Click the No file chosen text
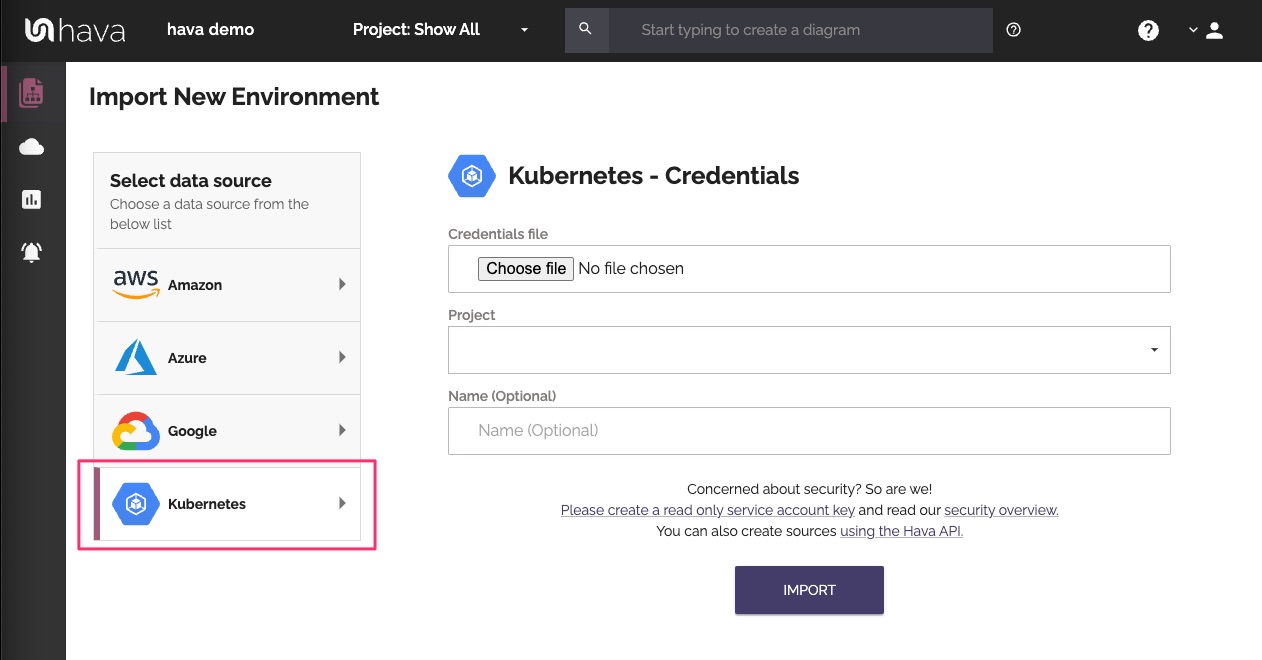This screenshot has height=660, width=1262. pos(631,268)
